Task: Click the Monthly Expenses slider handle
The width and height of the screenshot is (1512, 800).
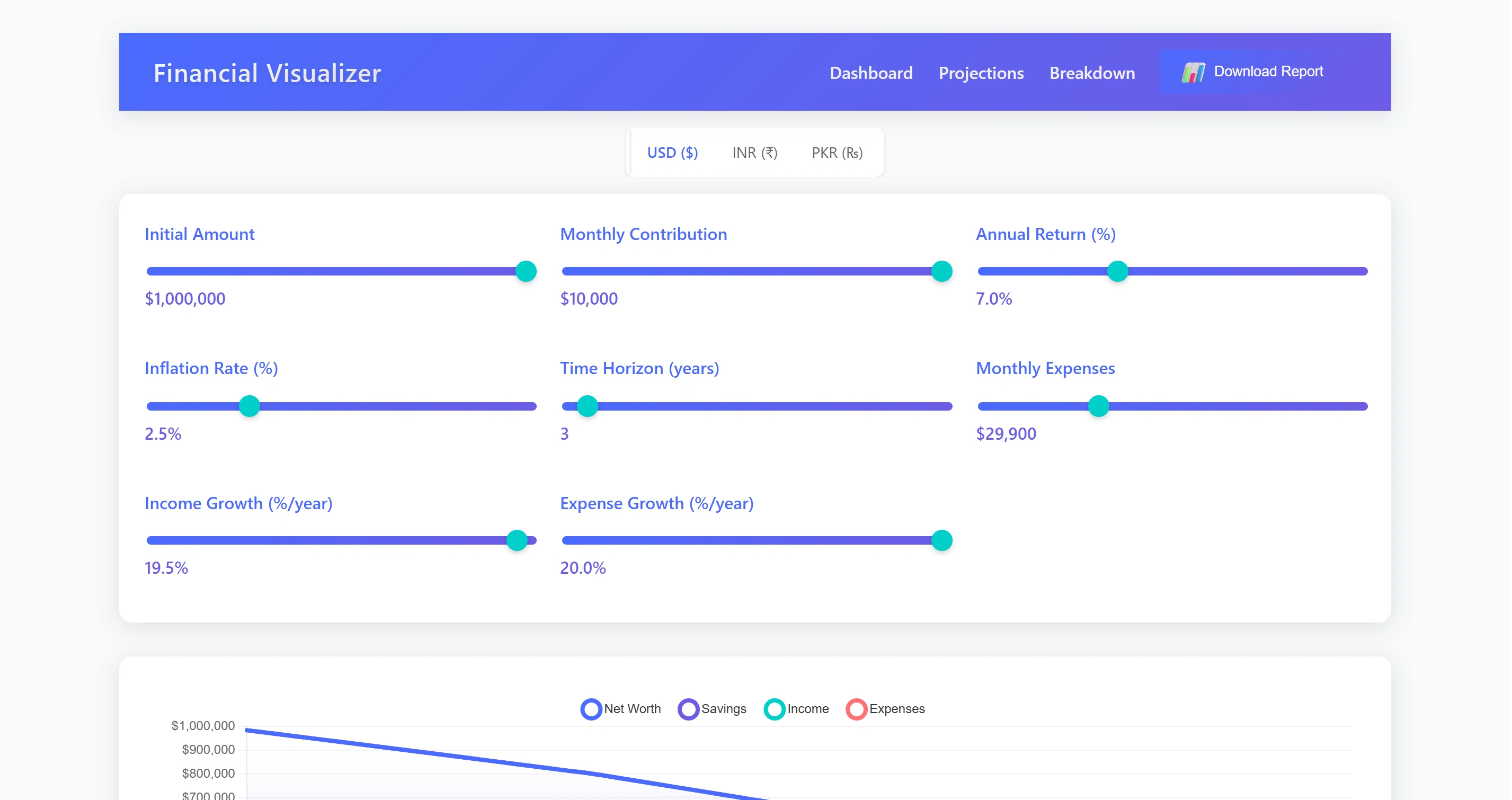Action: [x=1098, y=406]
